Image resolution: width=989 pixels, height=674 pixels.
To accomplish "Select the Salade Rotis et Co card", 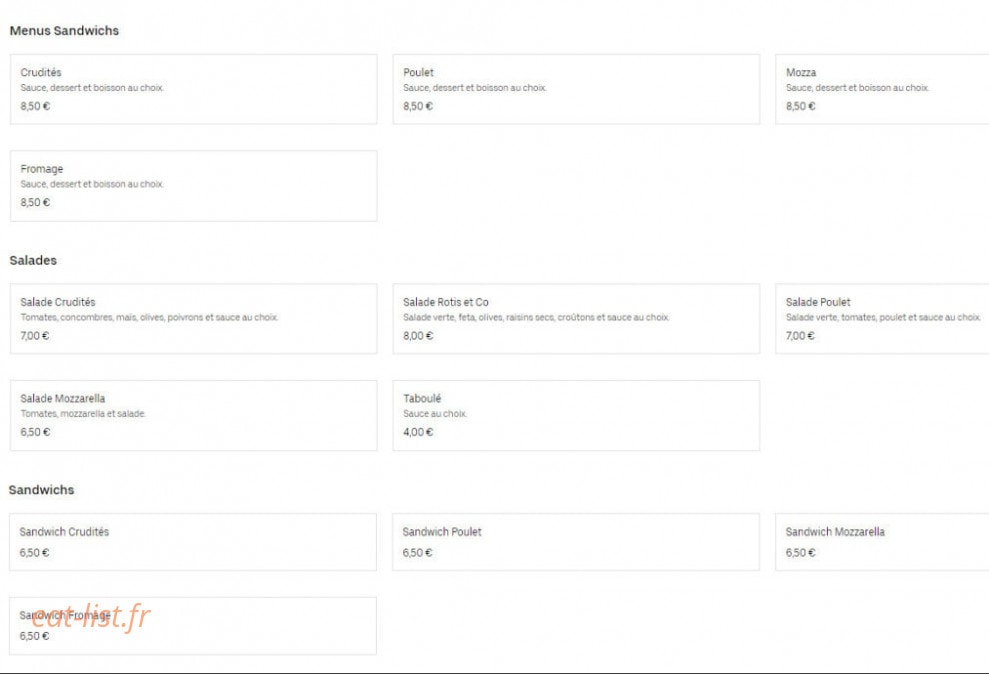I will (x=576, y=318).
